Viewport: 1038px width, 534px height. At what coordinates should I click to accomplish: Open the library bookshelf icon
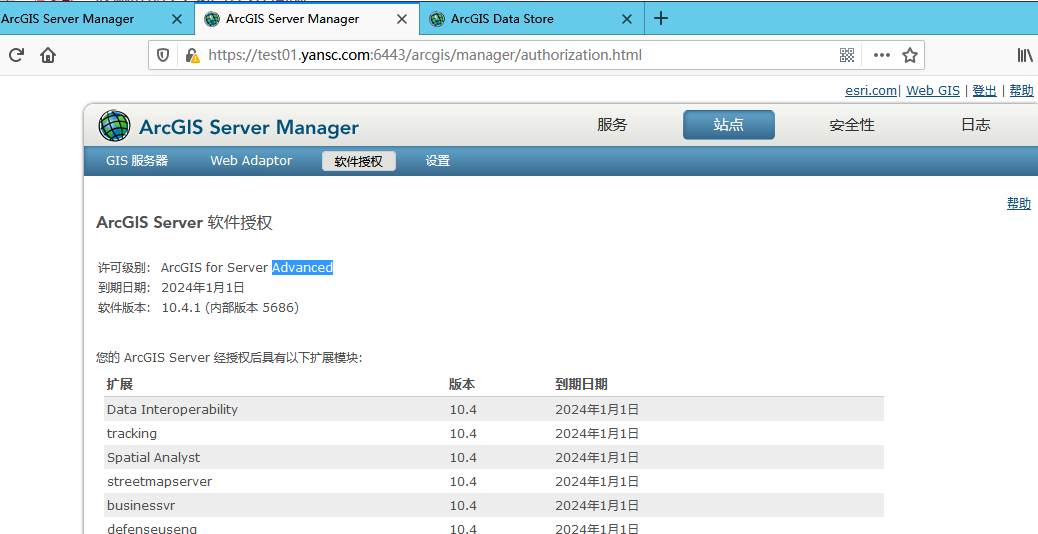[1025, 55]
